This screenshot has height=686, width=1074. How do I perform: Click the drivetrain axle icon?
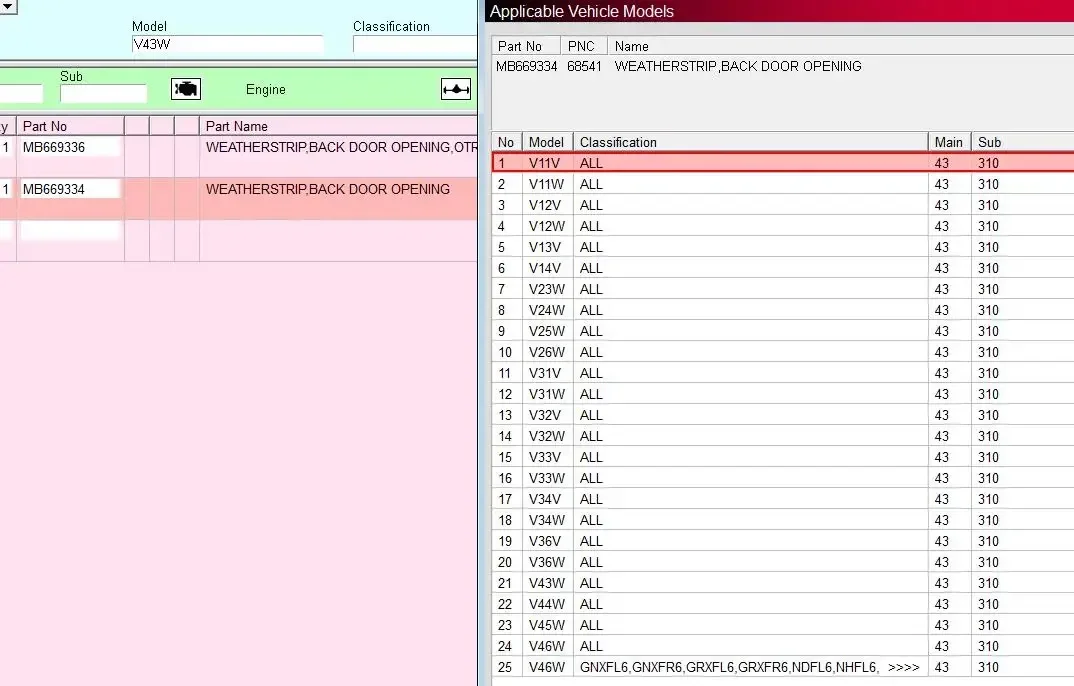455,89
